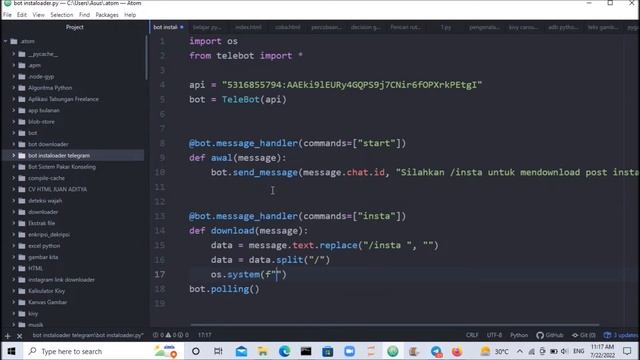Expand the CV HTML JUAN ADITYA folder
Viewport: 640px width, 360px height.
[x=13, y=189]
